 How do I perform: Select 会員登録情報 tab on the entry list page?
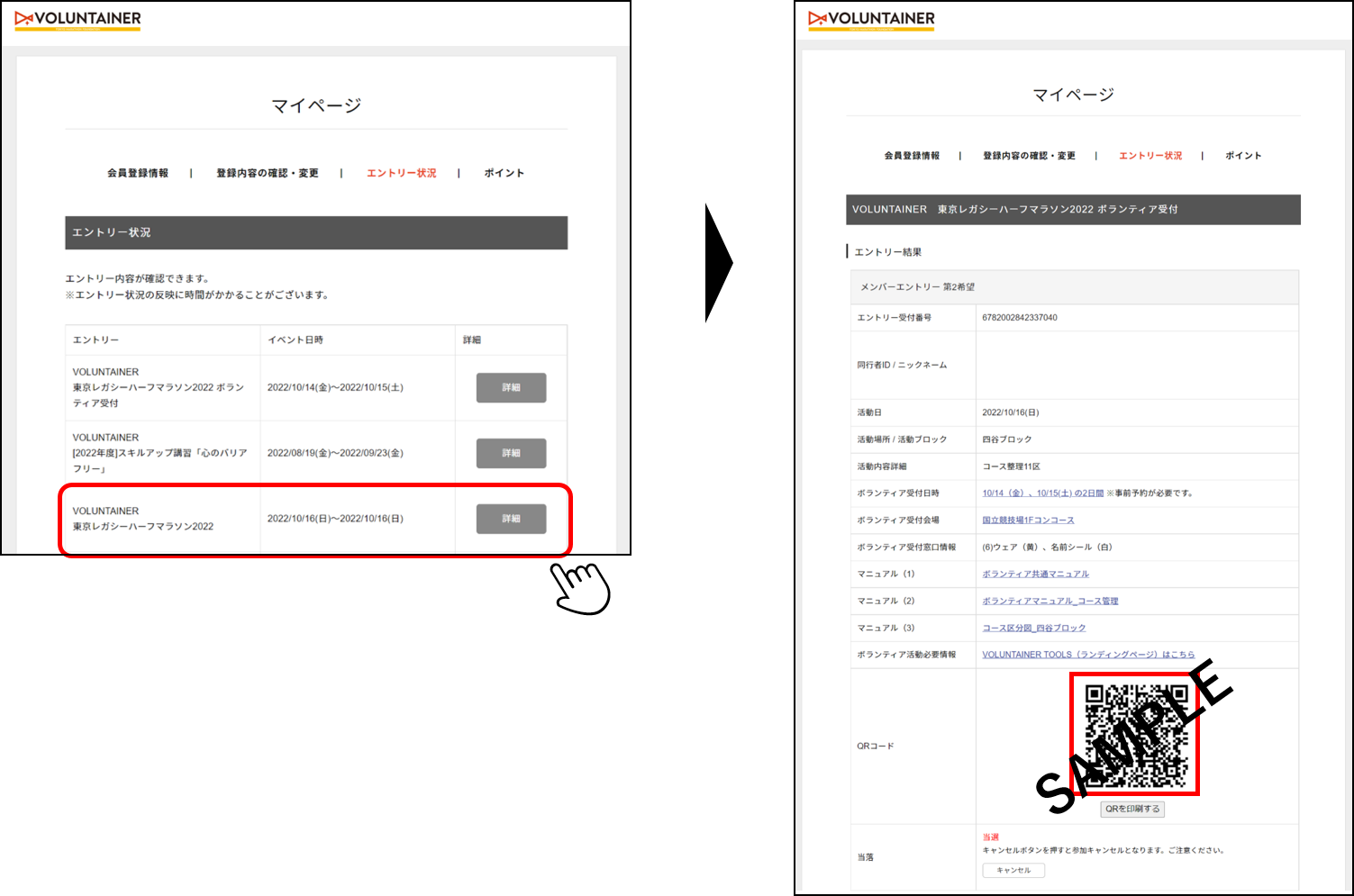[138, 173]
